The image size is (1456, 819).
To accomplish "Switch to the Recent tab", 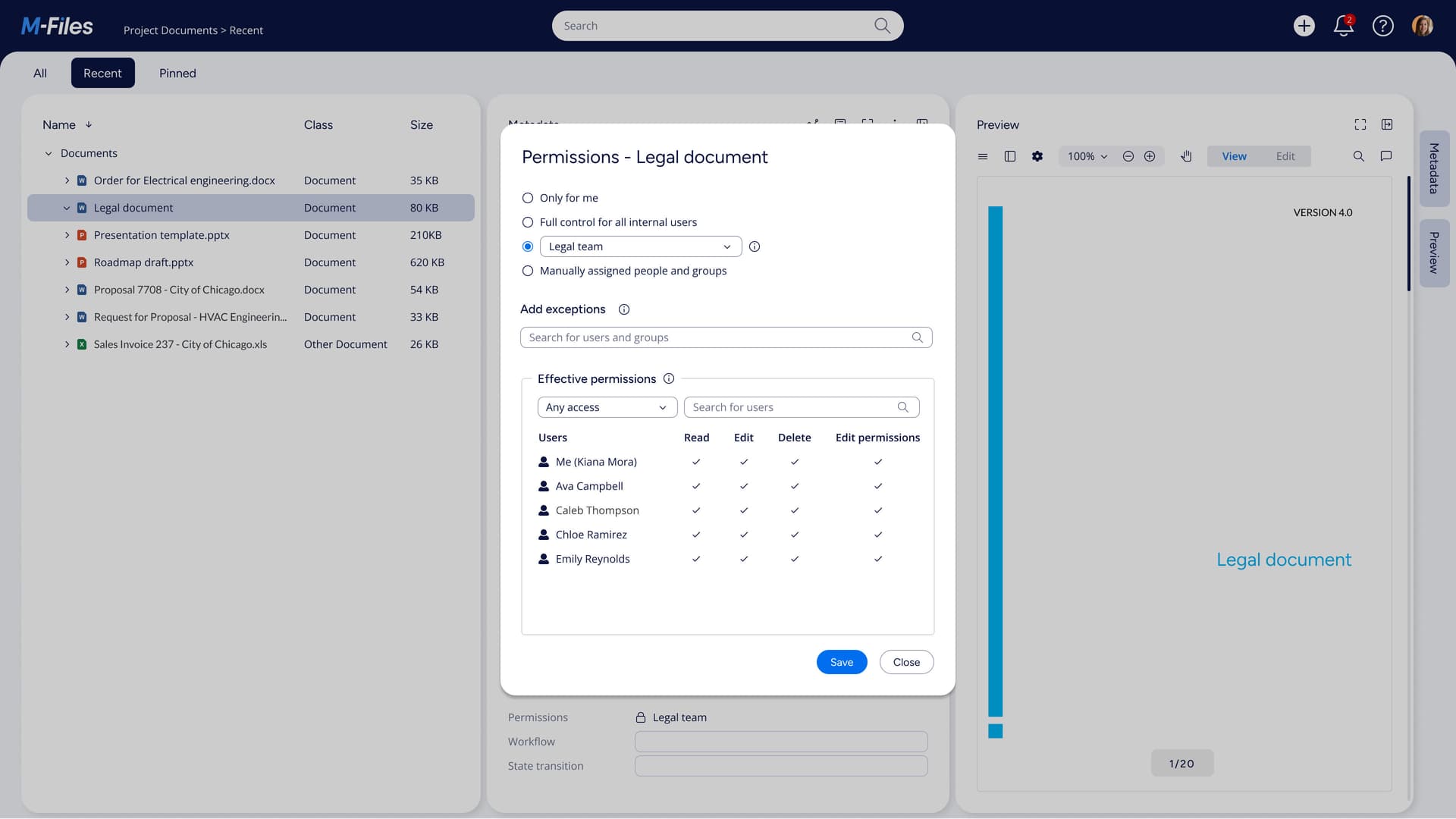I will [102, 73].
